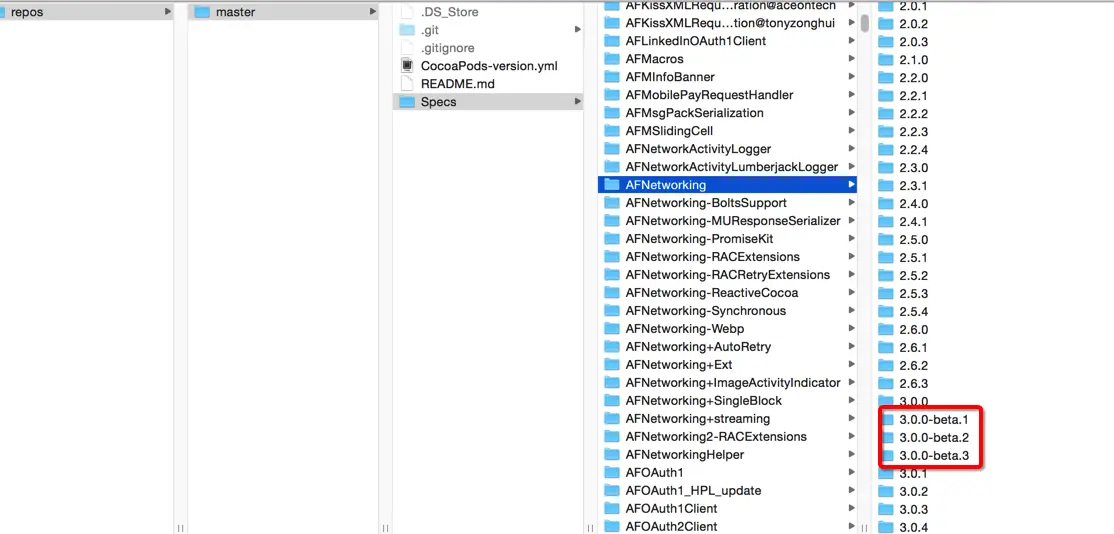Expand the AFNetworking+AutoRetry arrow
The image size is (1114, 534).
851,347
